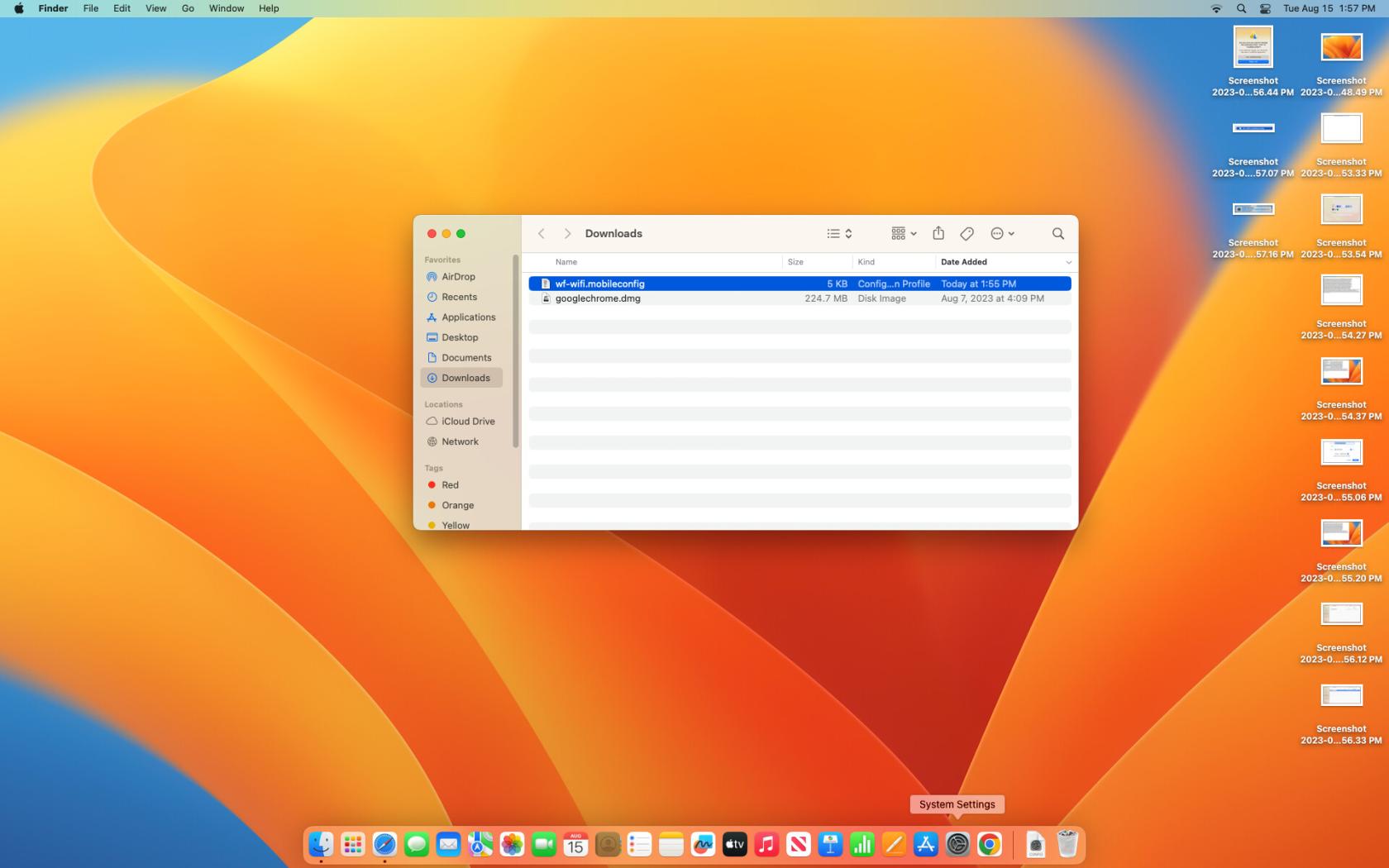Open the Trash in the Dock
This screenshot has height=868, width=1389.
(1067, 844)
